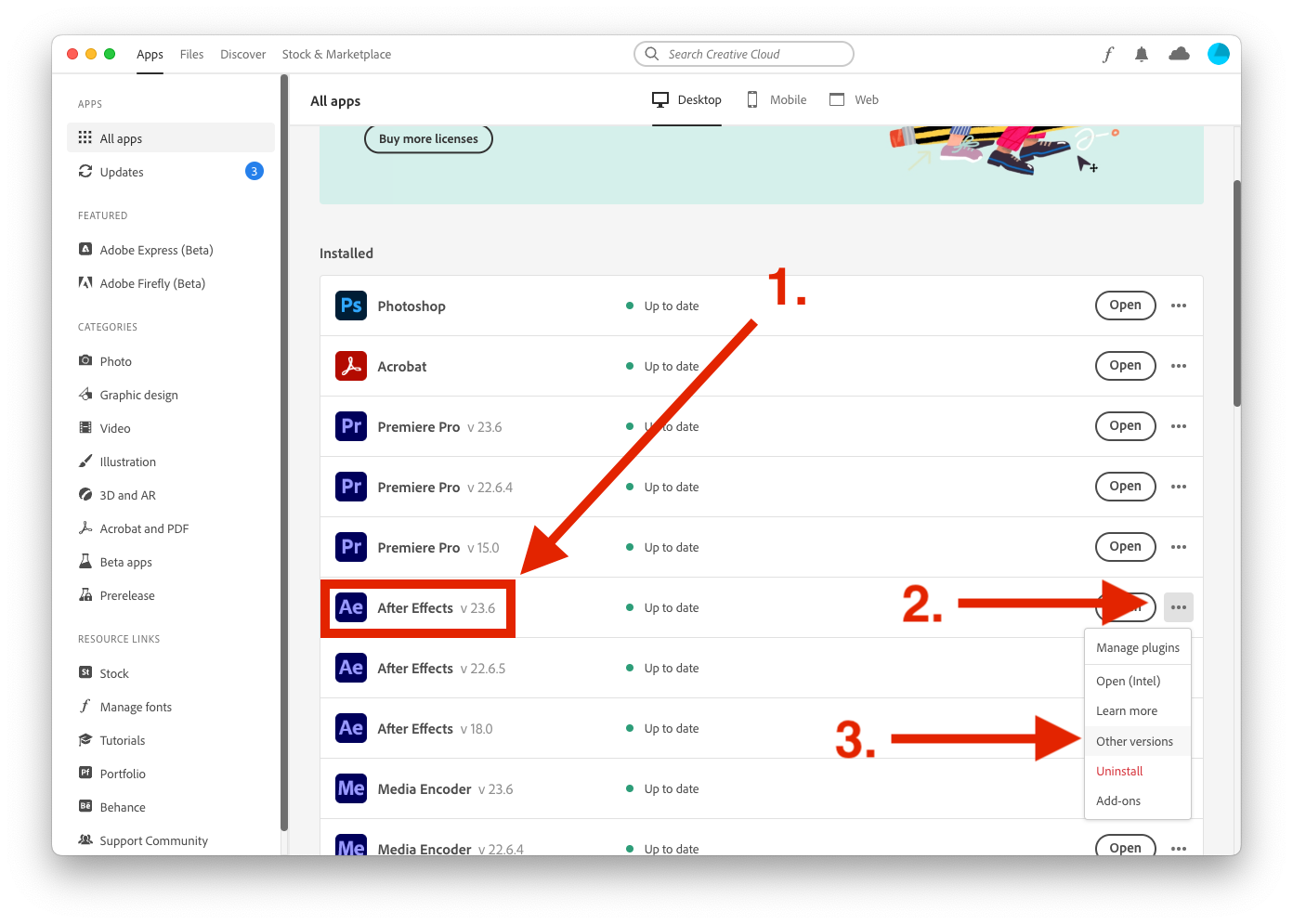This screenshot has height=924, width=1293.
Task: Choose Uninstall from the menu
Action: (x=1138, y=771)
